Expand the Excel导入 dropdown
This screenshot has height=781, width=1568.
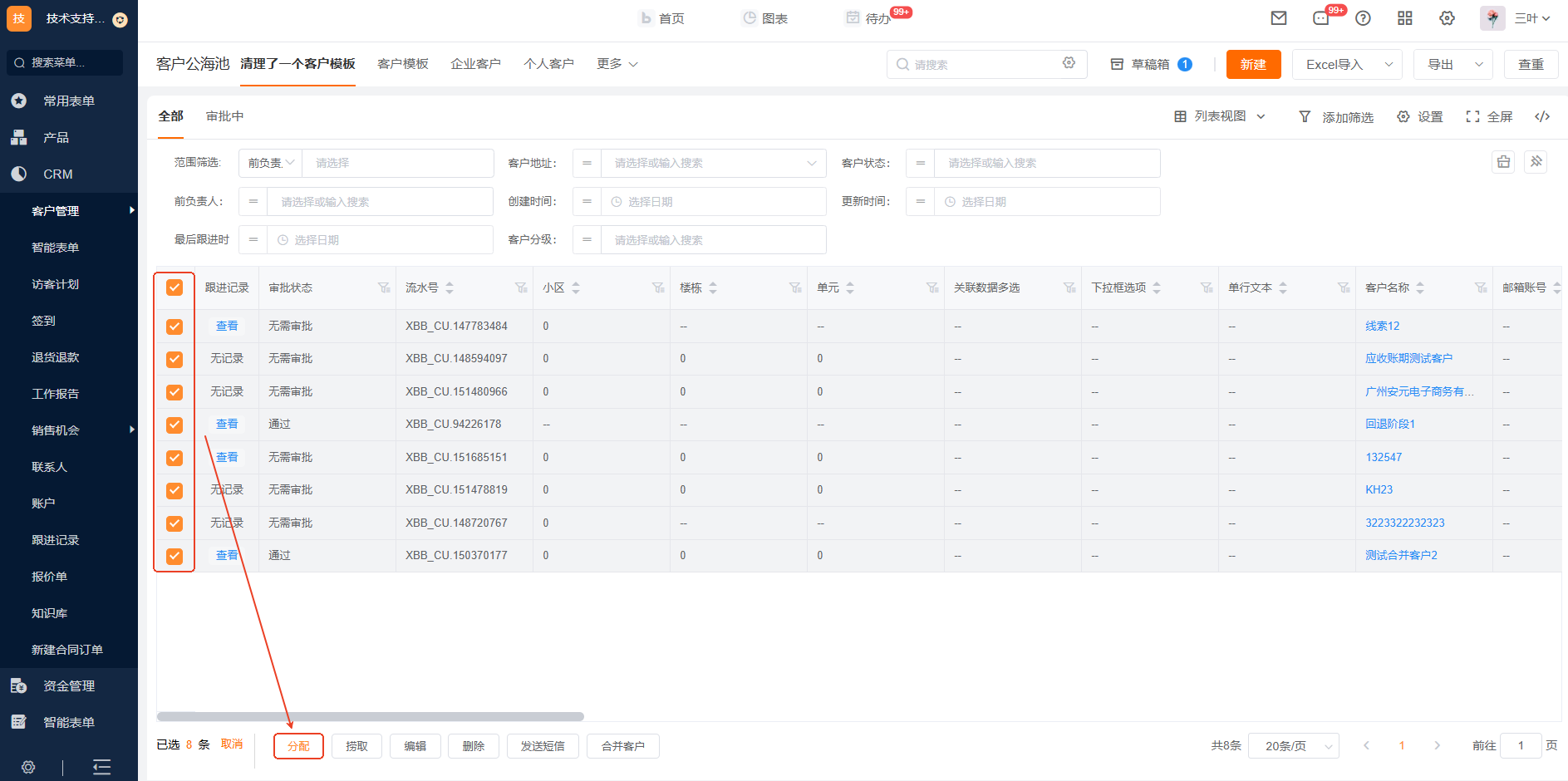(x=1388, y=65)
